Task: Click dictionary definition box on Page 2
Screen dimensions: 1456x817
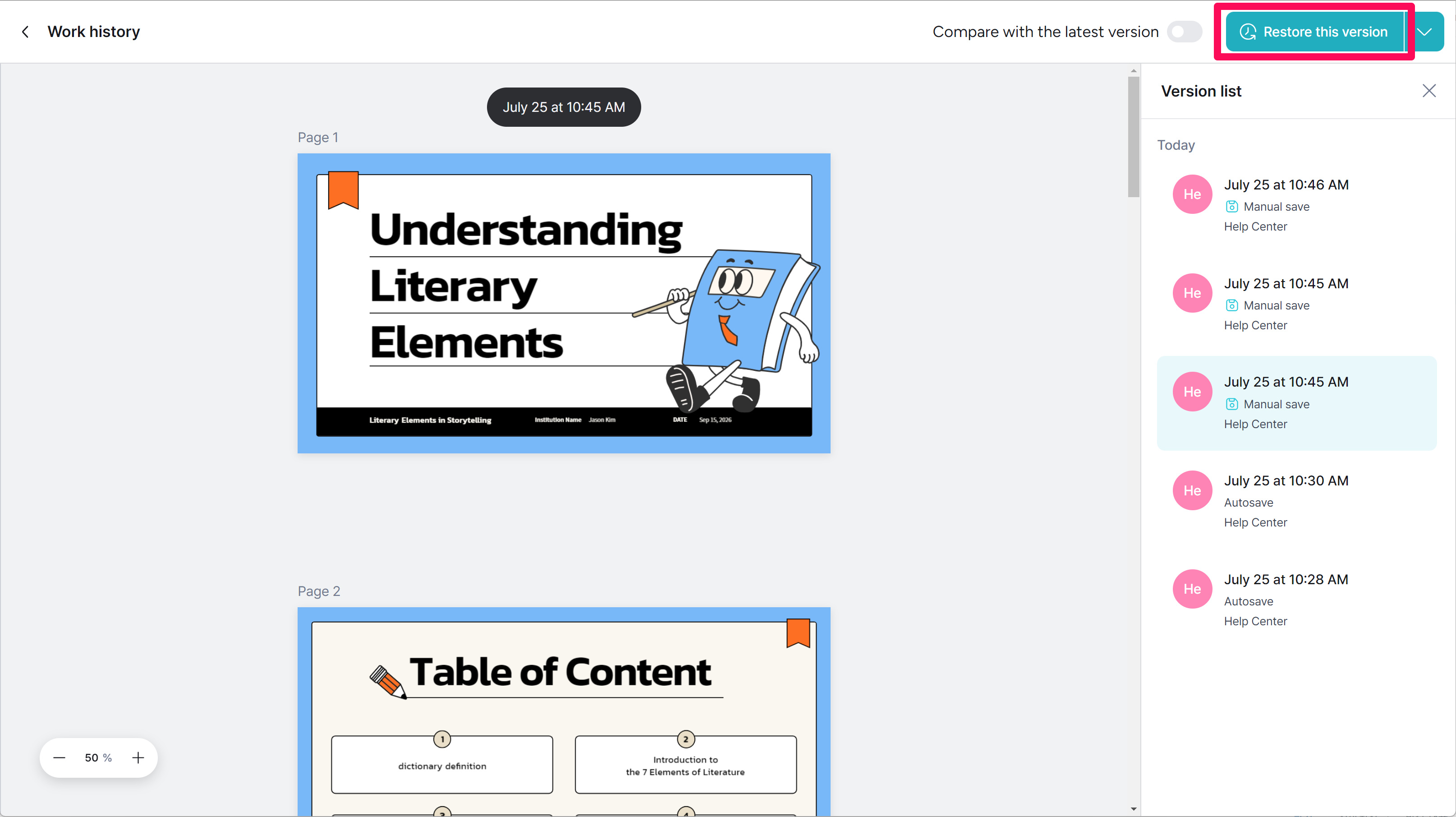Action: (442, 764)
